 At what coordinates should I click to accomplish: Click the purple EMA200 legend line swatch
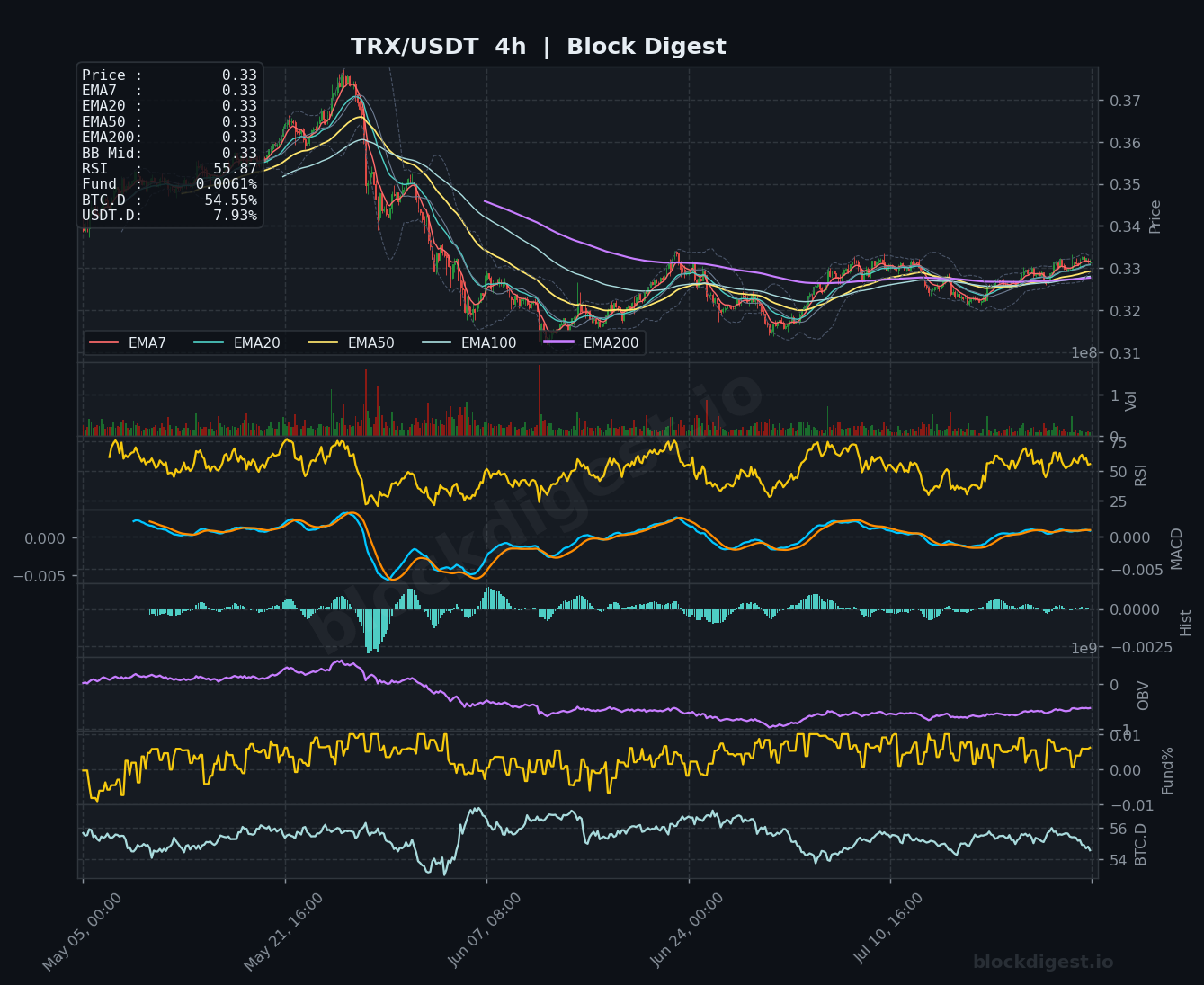(x=558, y=342)
